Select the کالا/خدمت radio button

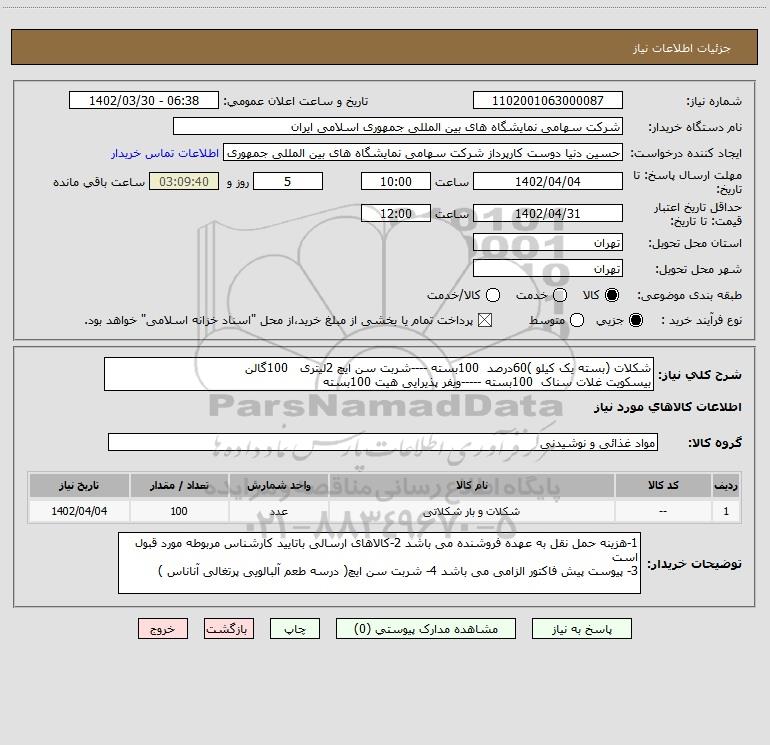(493, 295)
